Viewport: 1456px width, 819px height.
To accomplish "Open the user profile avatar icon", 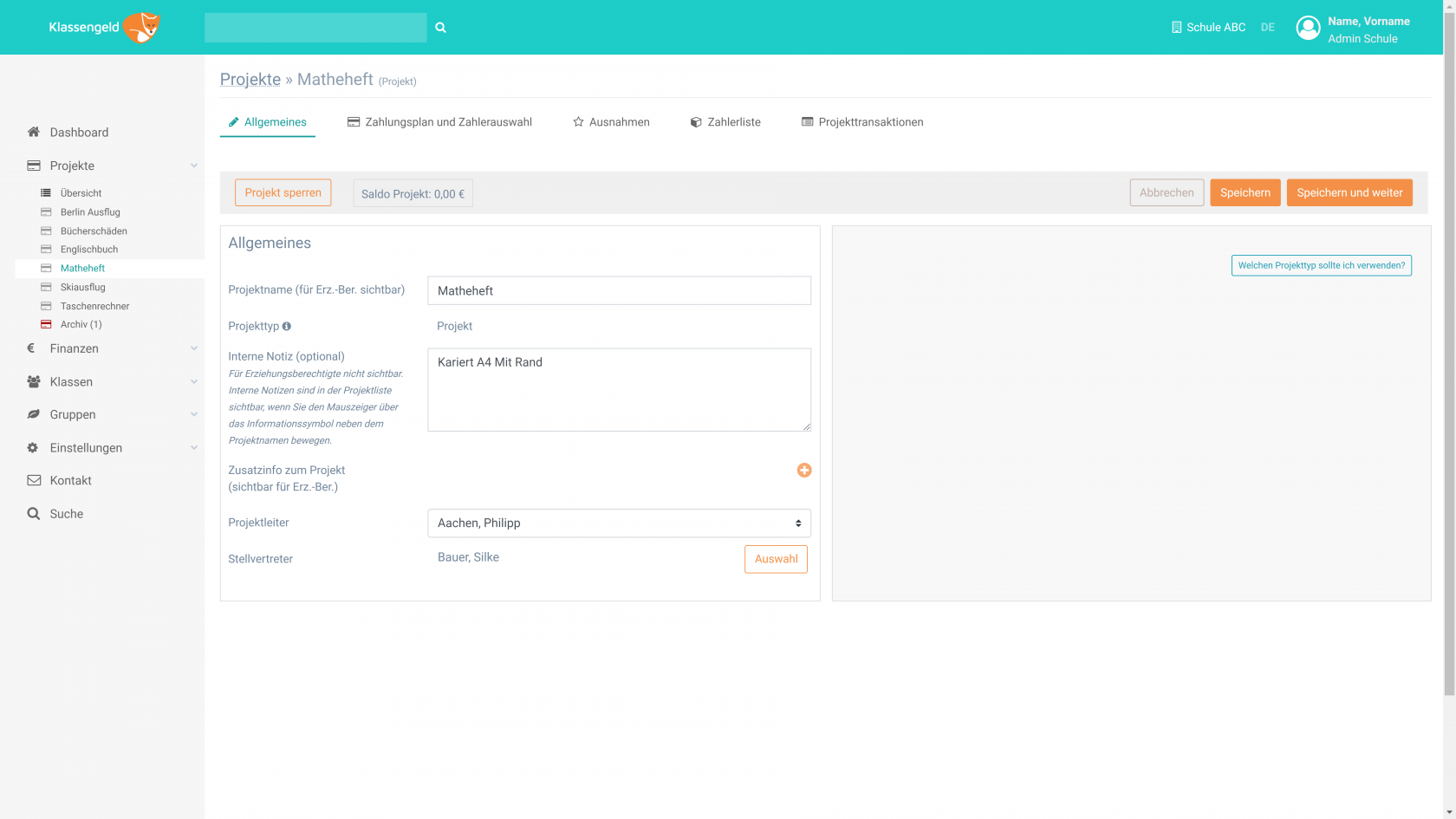I will point(1308,28).
